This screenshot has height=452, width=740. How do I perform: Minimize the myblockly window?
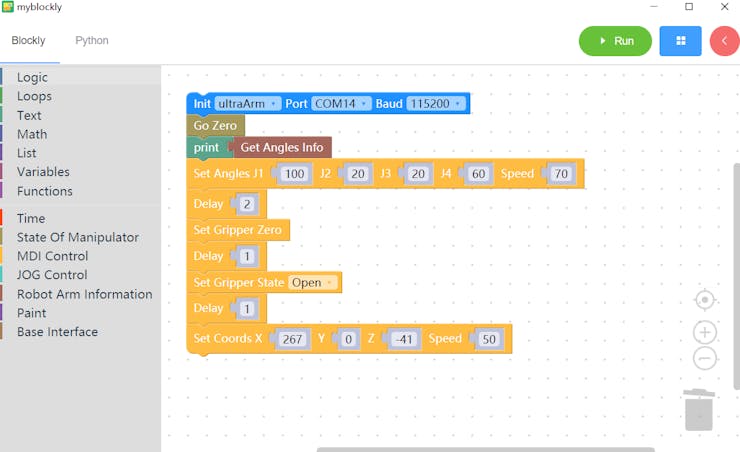pos(654,7)
